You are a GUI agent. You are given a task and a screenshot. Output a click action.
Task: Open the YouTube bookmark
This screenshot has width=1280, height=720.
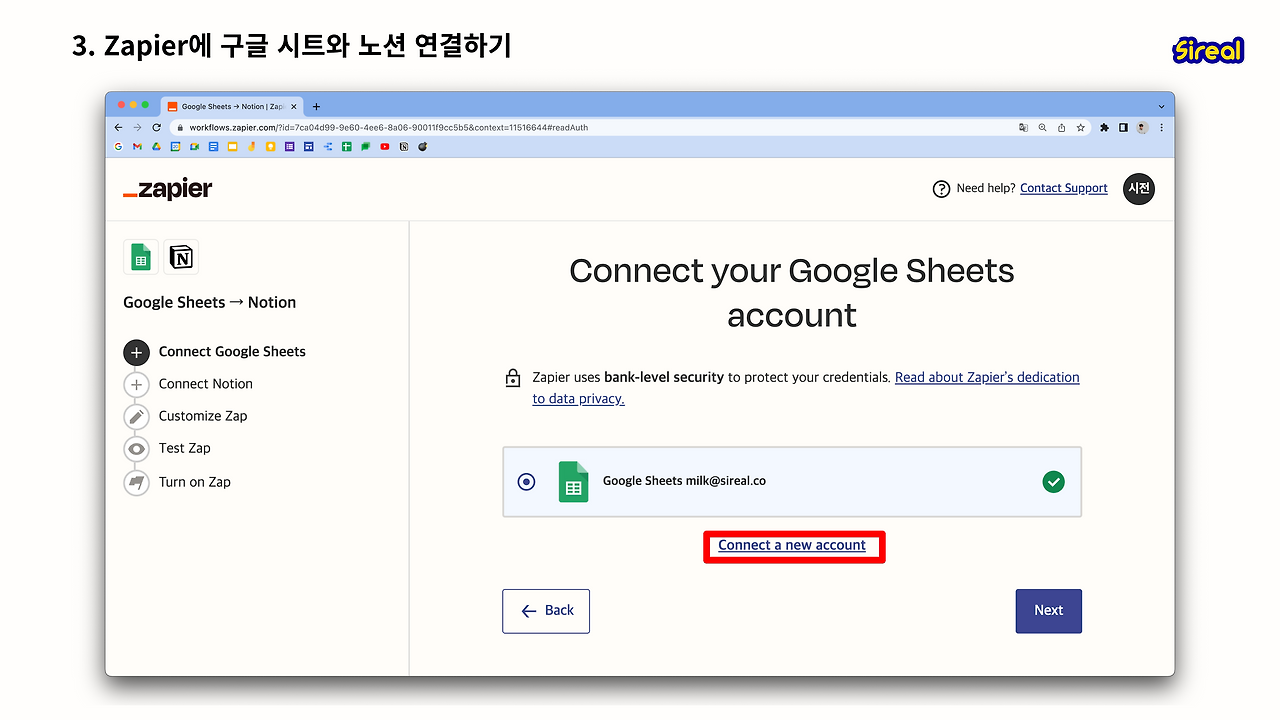point(384,147)
